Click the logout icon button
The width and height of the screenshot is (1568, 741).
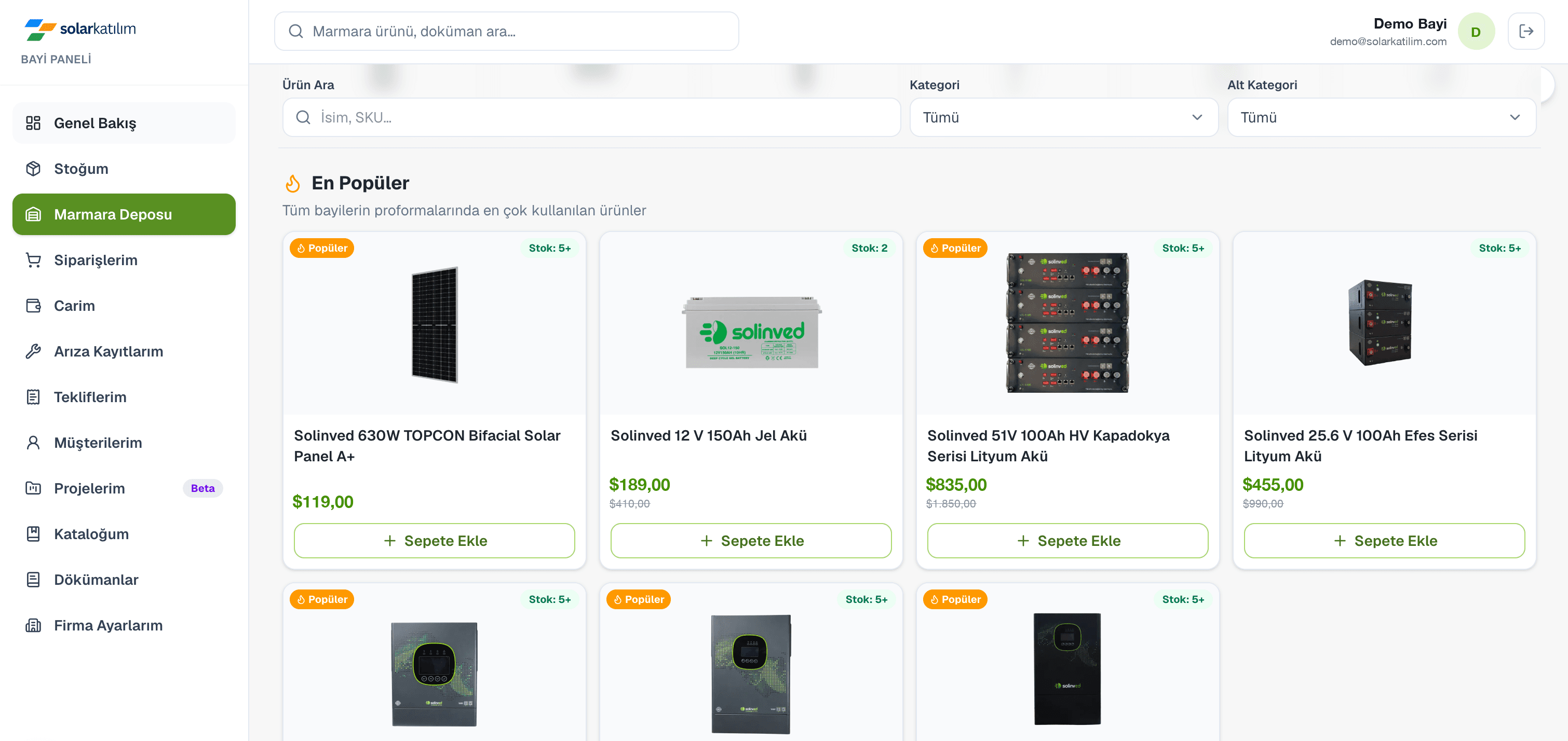click(x=1526, y=31)
